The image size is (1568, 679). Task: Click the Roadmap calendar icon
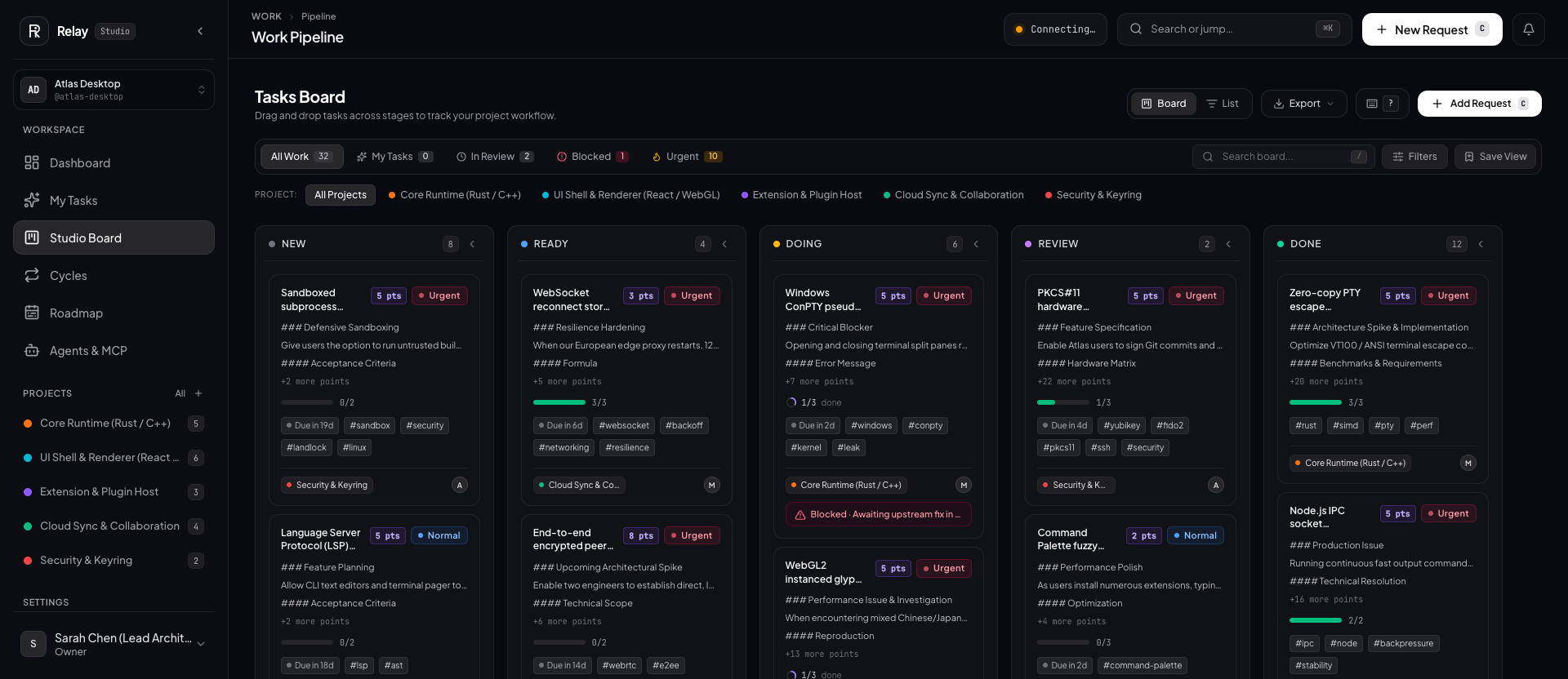click(x=32, y=313)
